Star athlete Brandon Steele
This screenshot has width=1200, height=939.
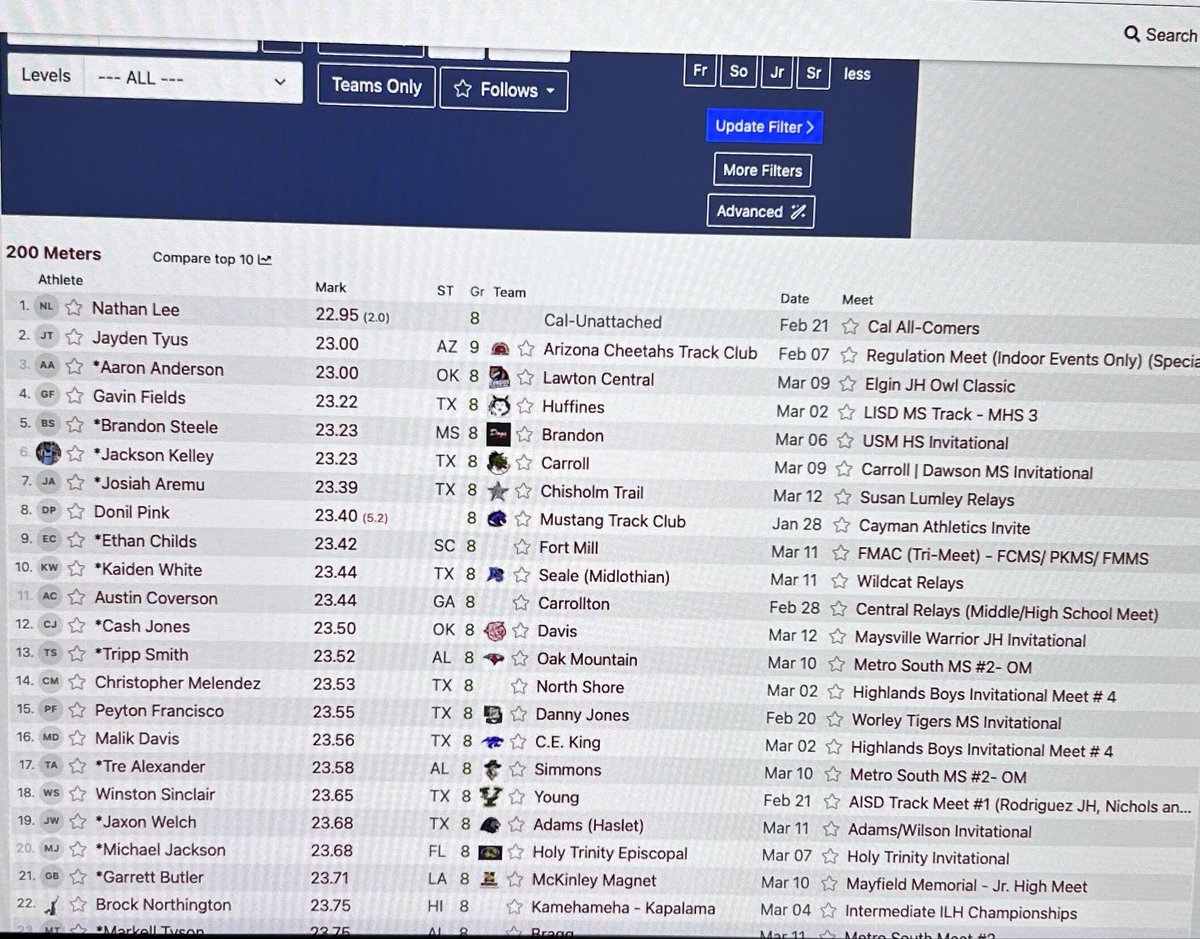click(74, 427)
